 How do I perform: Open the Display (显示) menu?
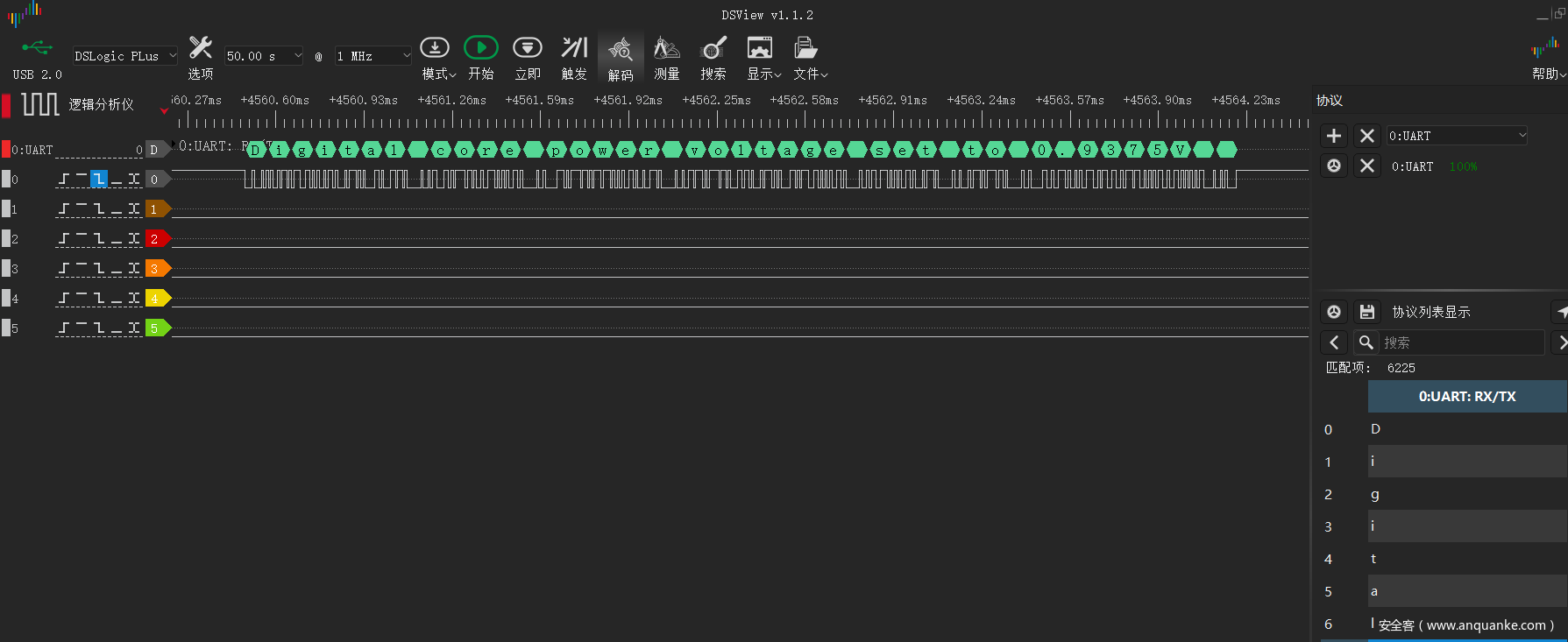[763, 56]
